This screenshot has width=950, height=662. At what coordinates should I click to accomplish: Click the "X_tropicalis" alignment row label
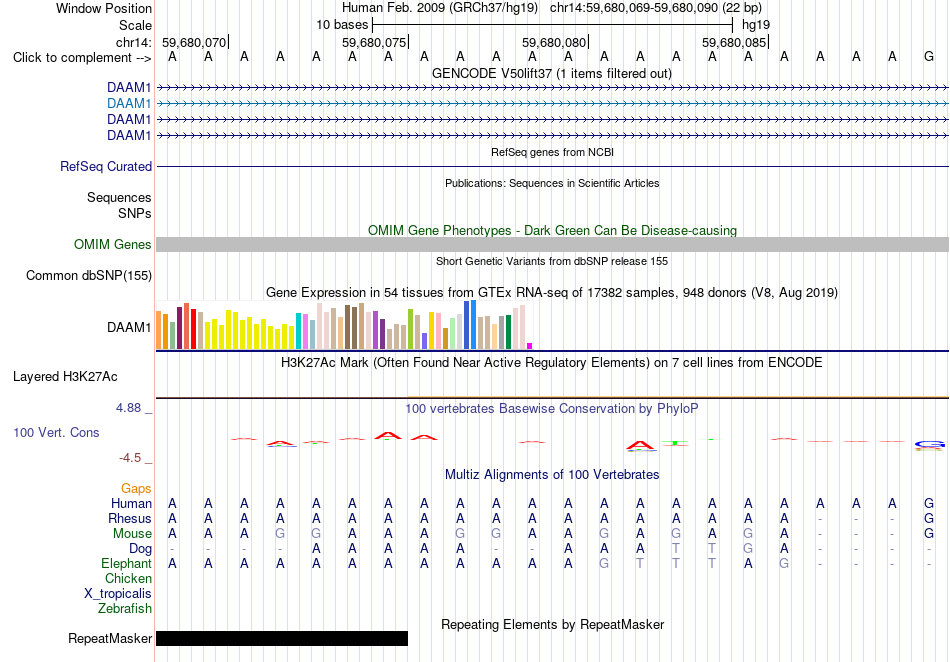pos(118,594)
